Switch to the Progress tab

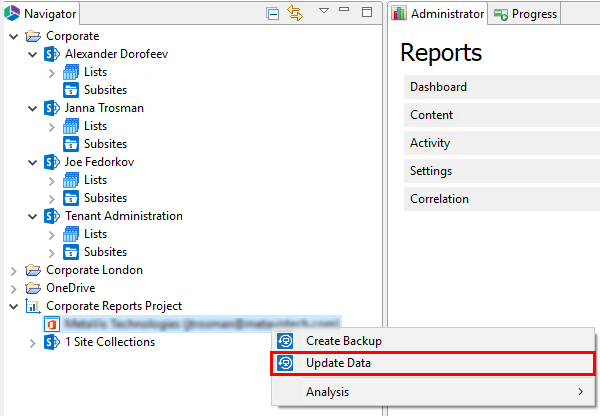[526, 14]
